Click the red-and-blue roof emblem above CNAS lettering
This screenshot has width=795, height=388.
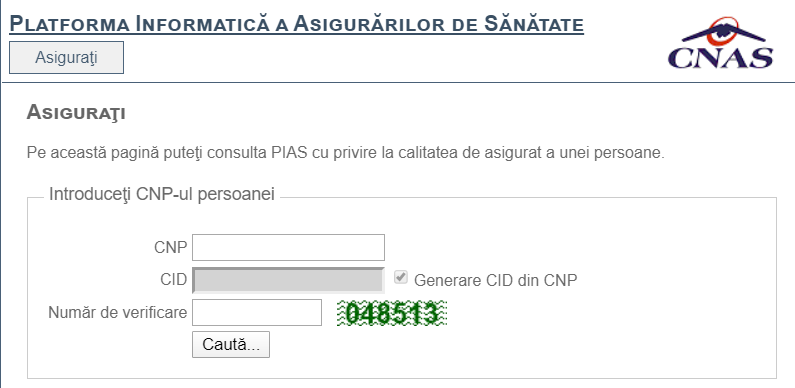click(724, 31)
